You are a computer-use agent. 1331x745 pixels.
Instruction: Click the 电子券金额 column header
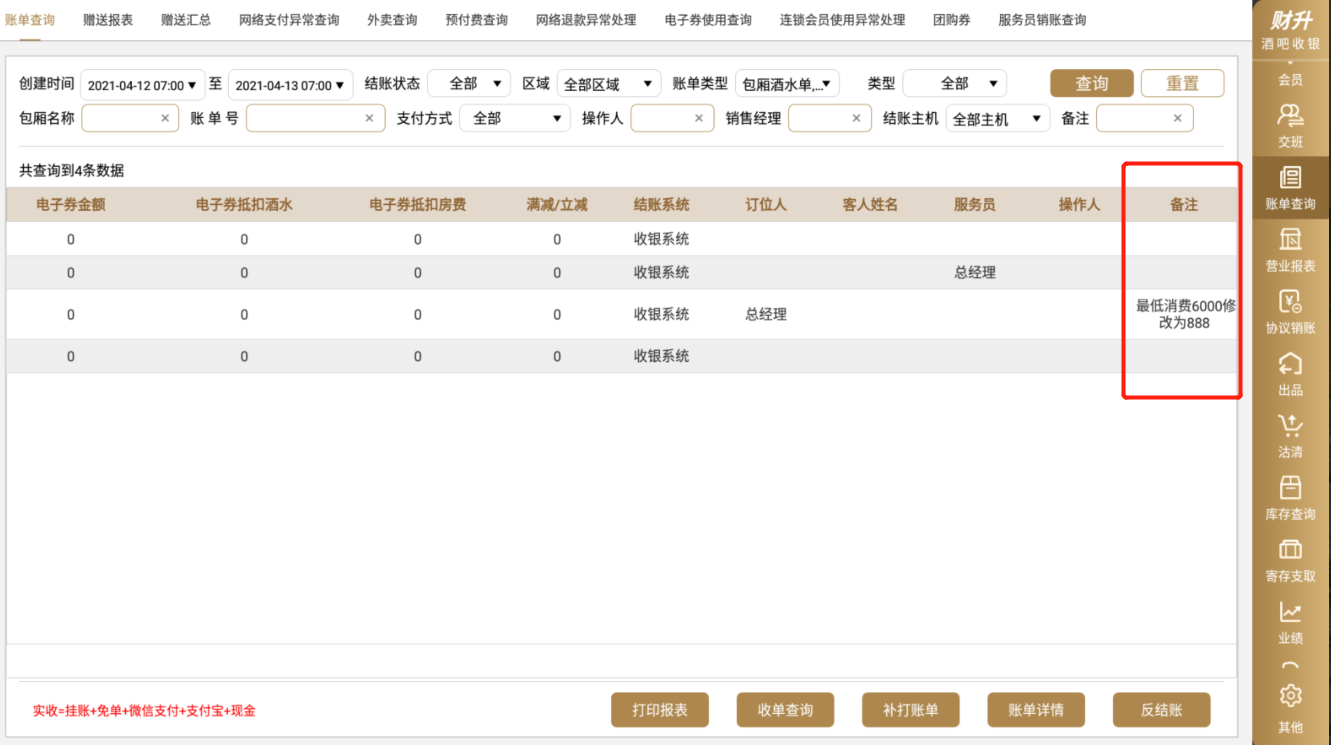(x=71, y=204)
